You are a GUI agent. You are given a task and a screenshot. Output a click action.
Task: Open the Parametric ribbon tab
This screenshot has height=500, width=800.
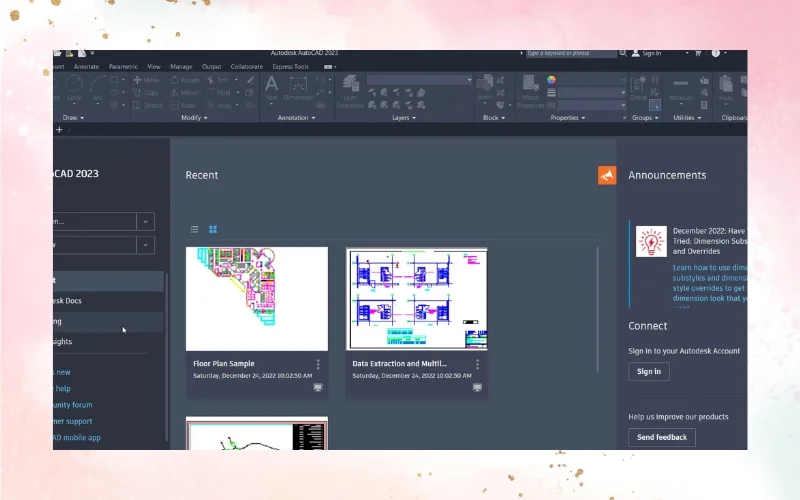coord(123,66)
